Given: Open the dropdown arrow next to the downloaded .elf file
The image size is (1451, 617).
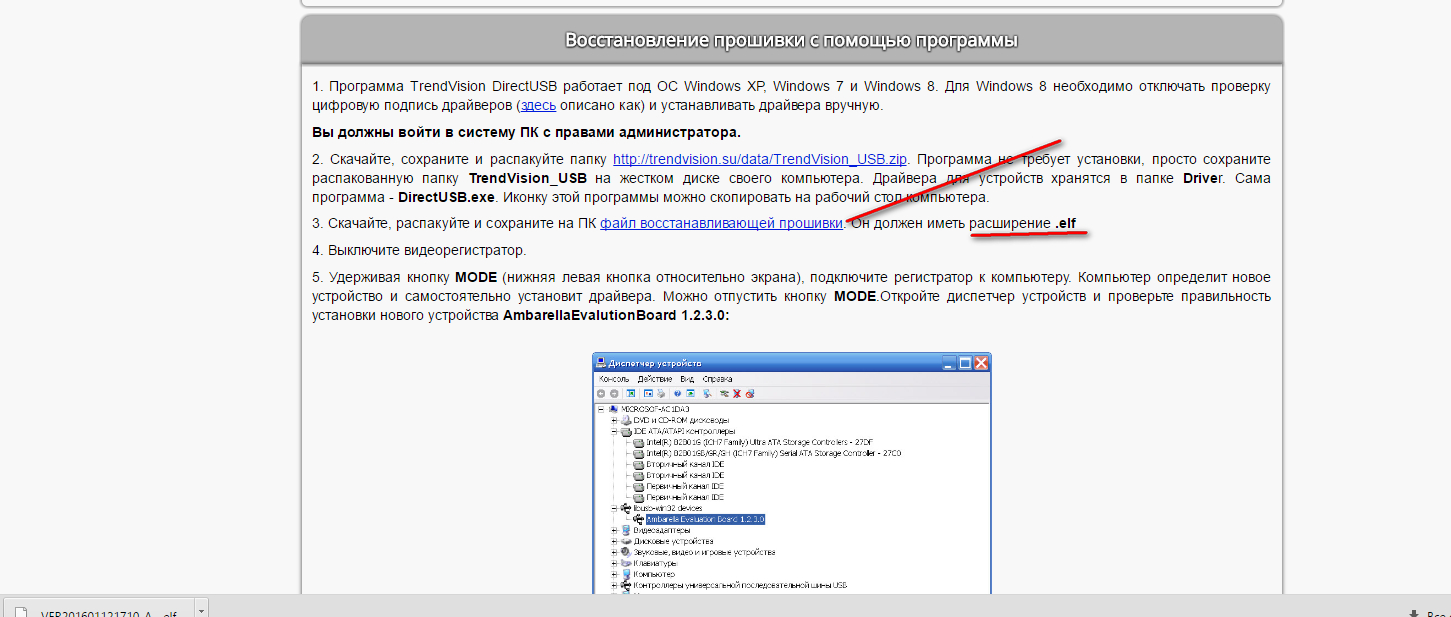Looking at the screenshot, I should (201, 609).
